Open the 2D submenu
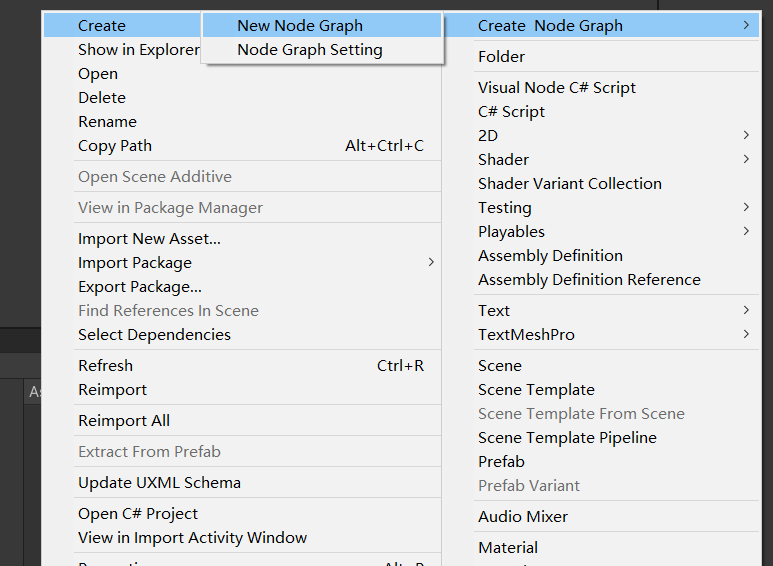This screenshot has width=773, height=566. pyautogui.click(x=601, y=136)
